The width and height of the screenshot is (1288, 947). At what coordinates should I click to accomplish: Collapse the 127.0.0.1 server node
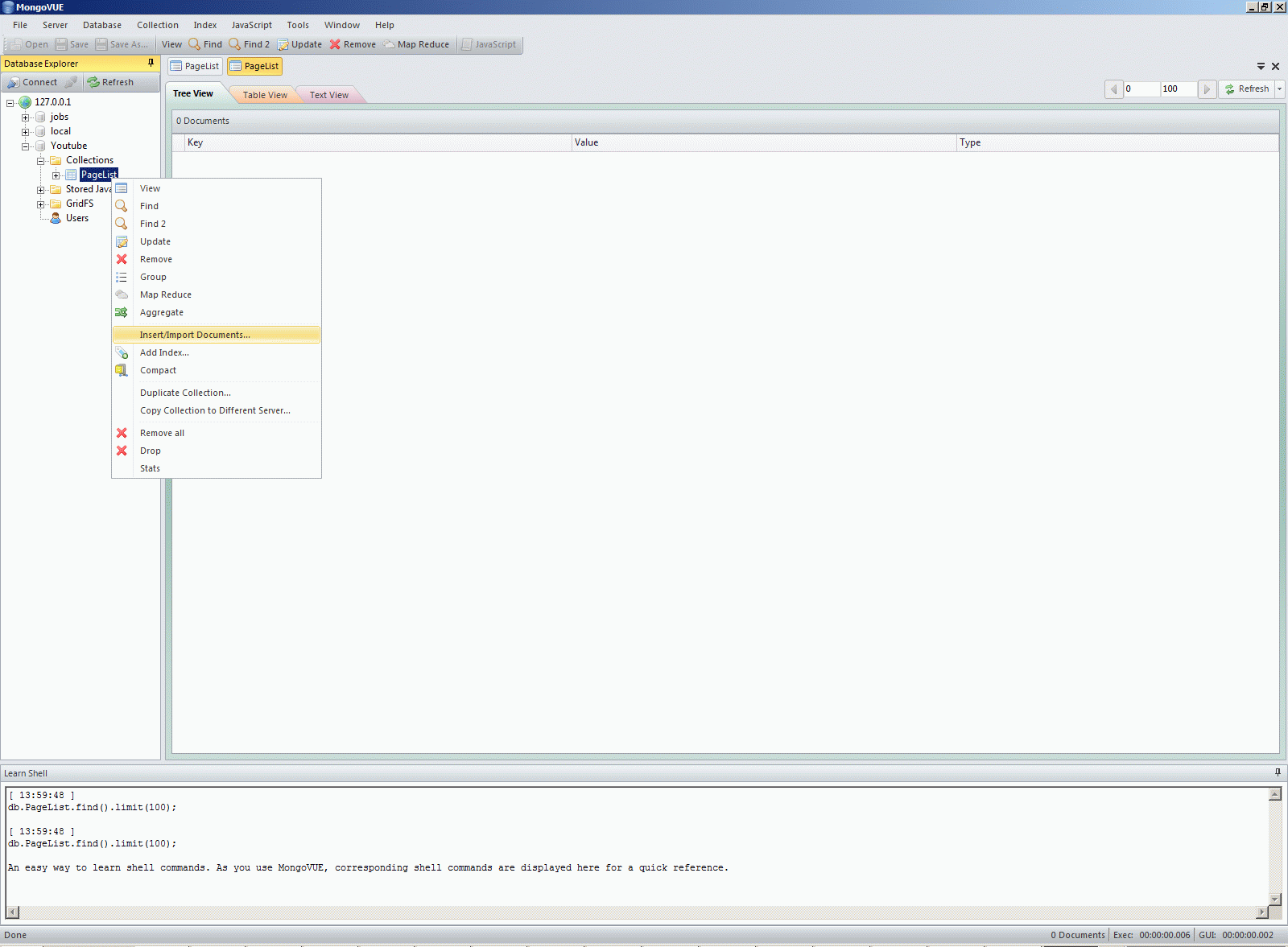[x=10, y=103]
